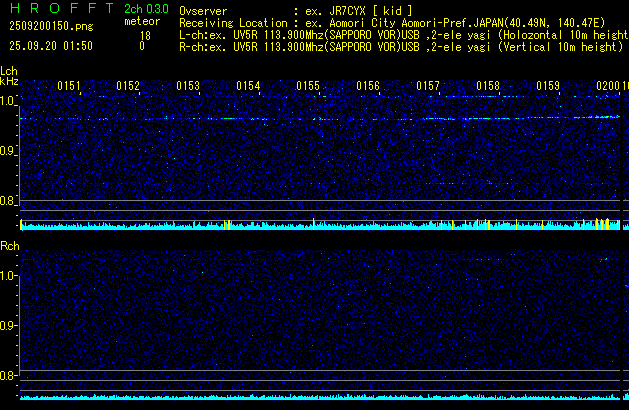
Task: Click the 0.8 frequency label in Rch
Action: coord(9,376)
